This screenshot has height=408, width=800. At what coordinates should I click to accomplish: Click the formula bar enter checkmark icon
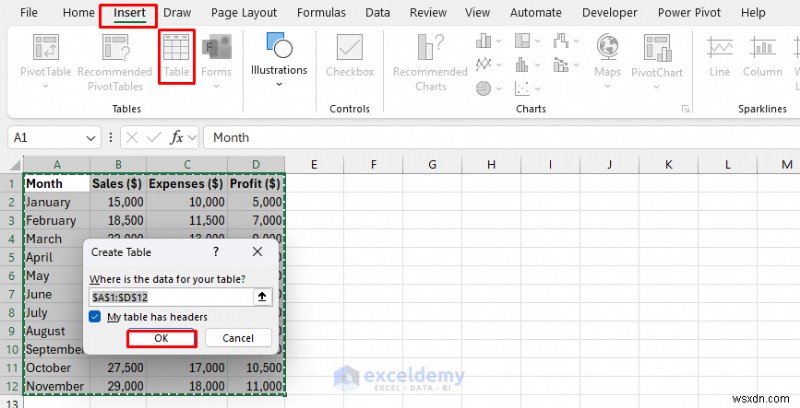pyautogui.click(x=154, y=138)
